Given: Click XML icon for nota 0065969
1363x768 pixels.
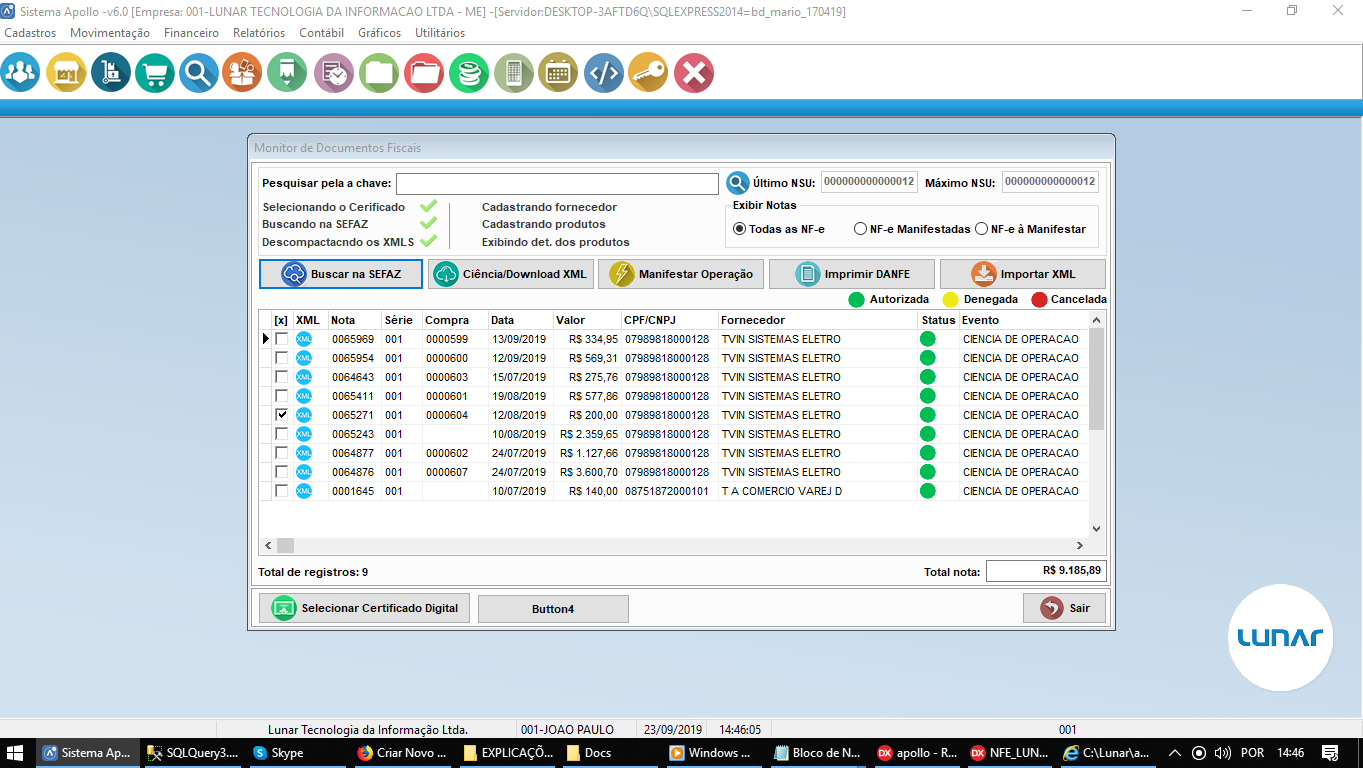Looking at the screenshot, I should tap(304, 339).
